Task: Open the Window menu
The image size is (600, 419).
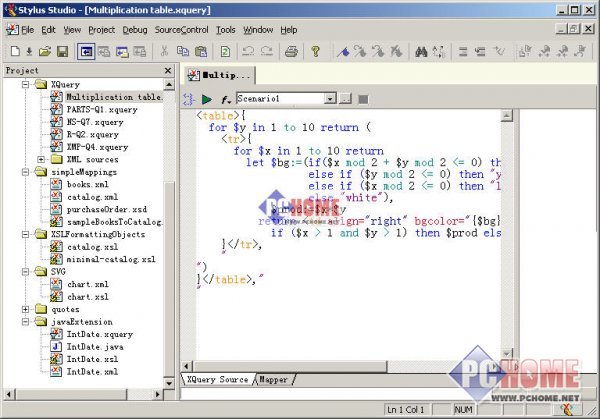Action: (x=258, y=30)
